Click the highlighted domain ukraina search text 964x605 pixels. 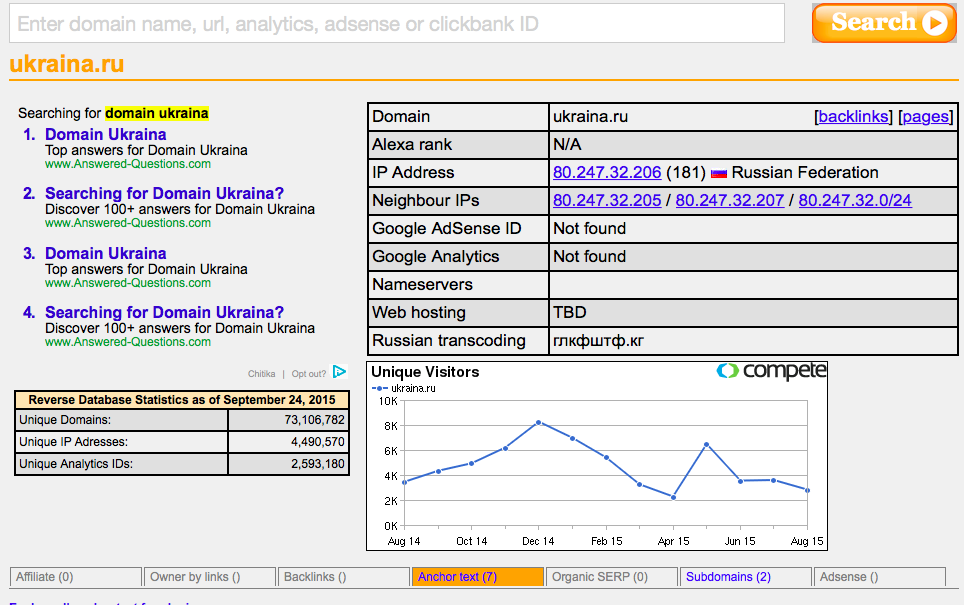[x=157, y=113]
